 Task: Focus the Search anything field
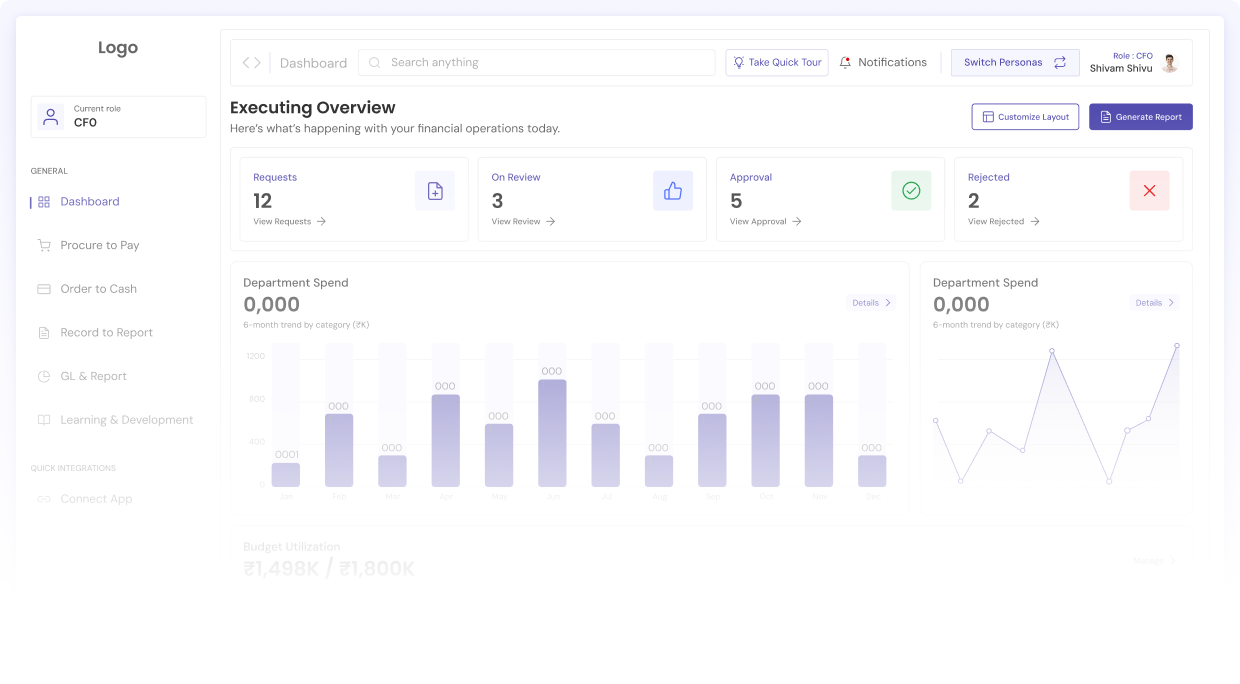click(537, 62)
